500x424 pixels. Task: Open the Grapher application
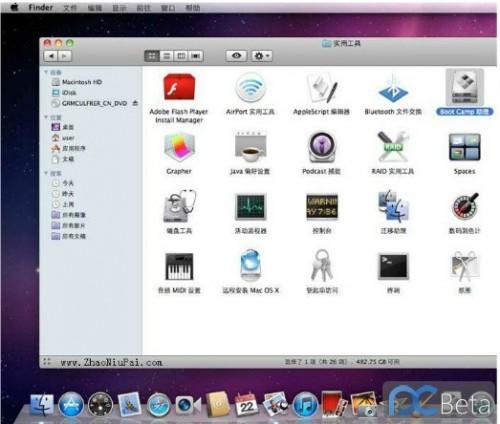(179, 147)
